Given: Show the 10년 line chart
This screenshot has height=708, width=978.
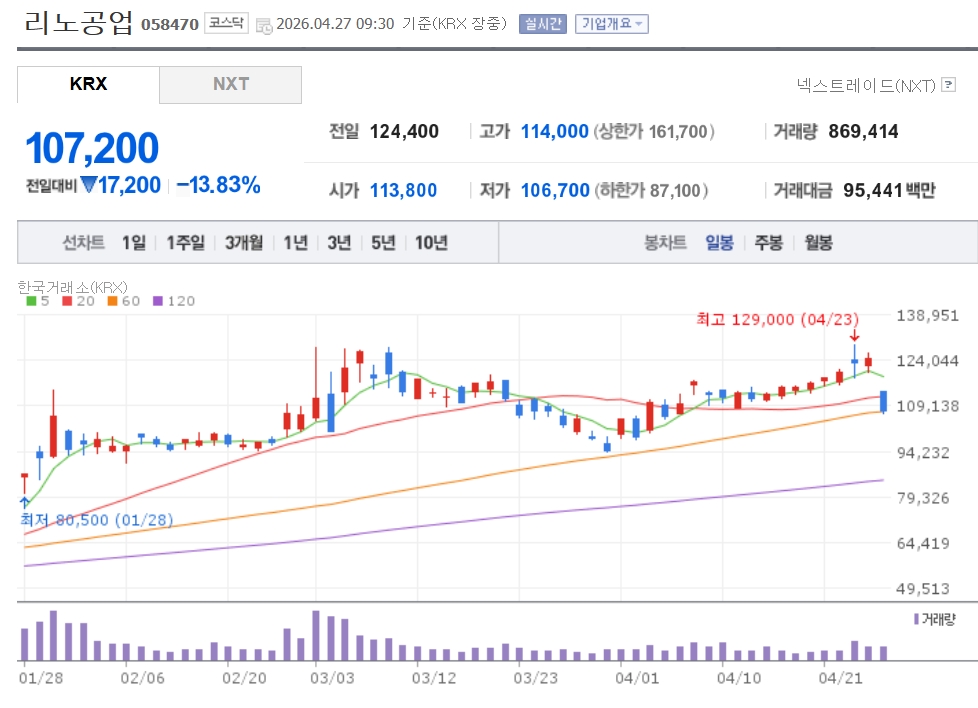Looking at the screenshot, I should [431, 242].
